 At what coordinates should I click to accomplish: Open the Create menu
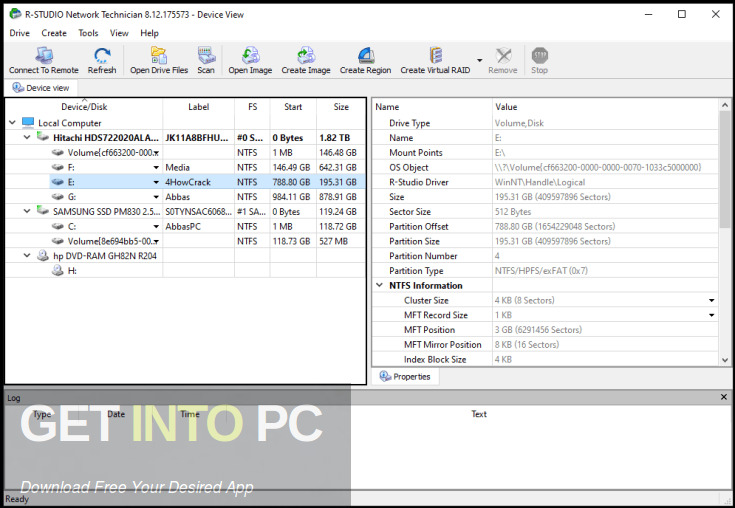pos(54,33)
